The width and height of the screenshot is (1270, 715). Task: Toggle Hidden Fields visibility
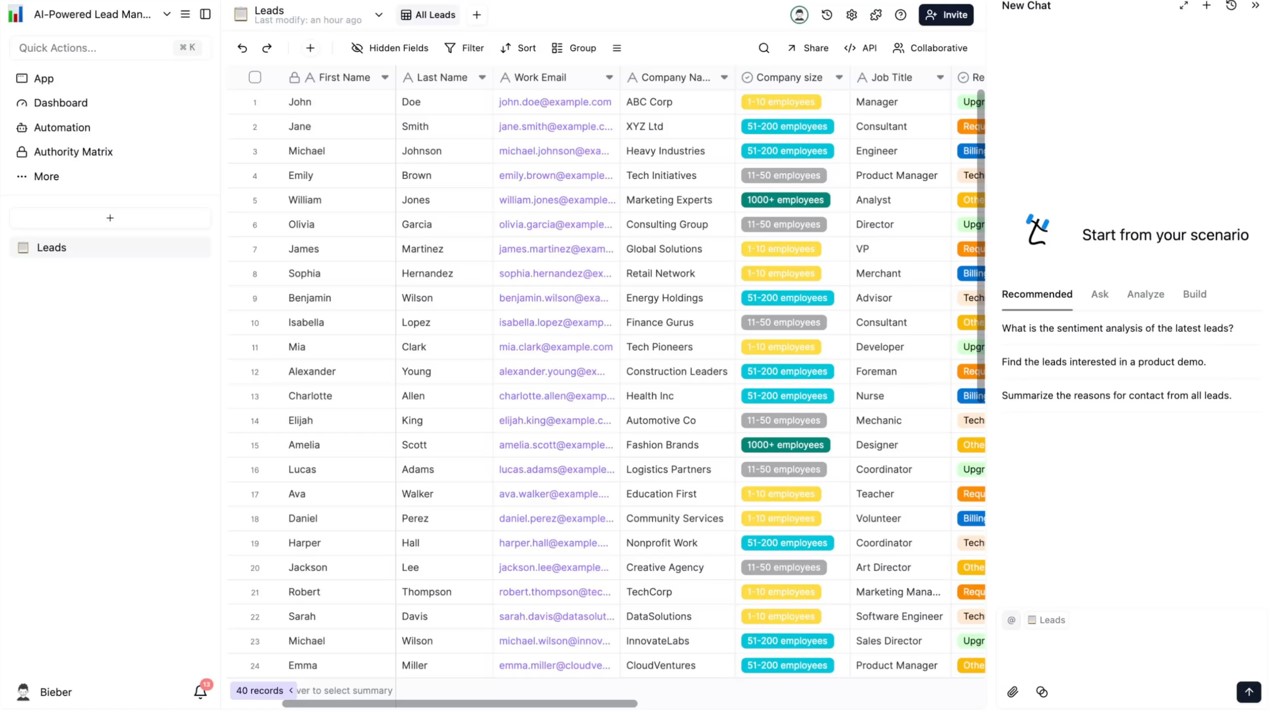point(389,48)
